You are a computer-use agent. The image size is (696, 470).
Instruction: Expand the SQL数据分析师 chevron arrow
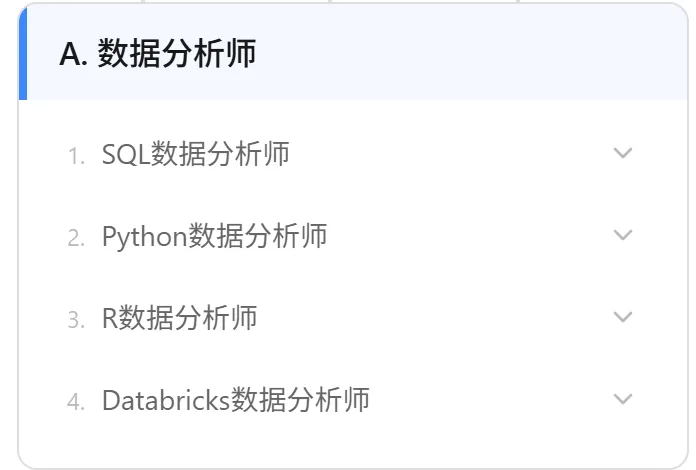click(623, 153)
